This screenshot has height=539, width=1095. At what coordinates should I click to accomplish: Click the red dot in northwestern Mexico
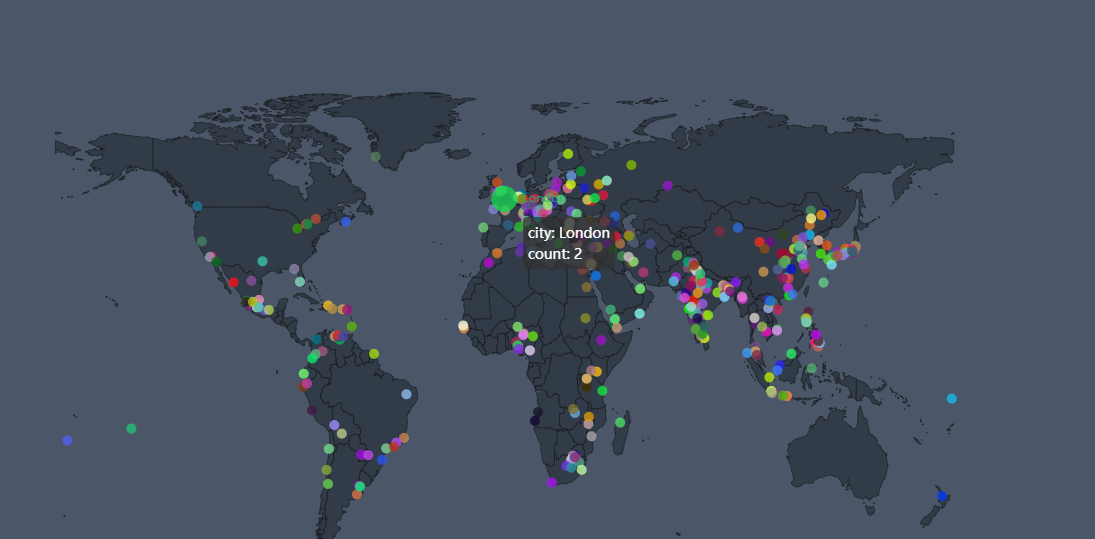233,282
